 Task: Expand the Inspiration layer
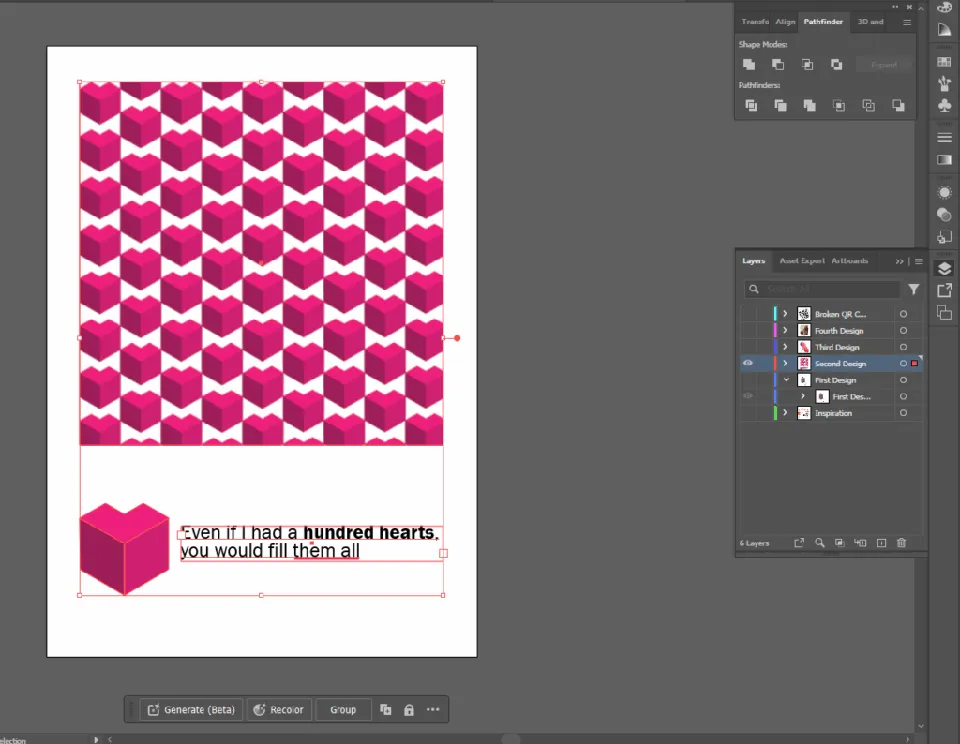(786, 413)
